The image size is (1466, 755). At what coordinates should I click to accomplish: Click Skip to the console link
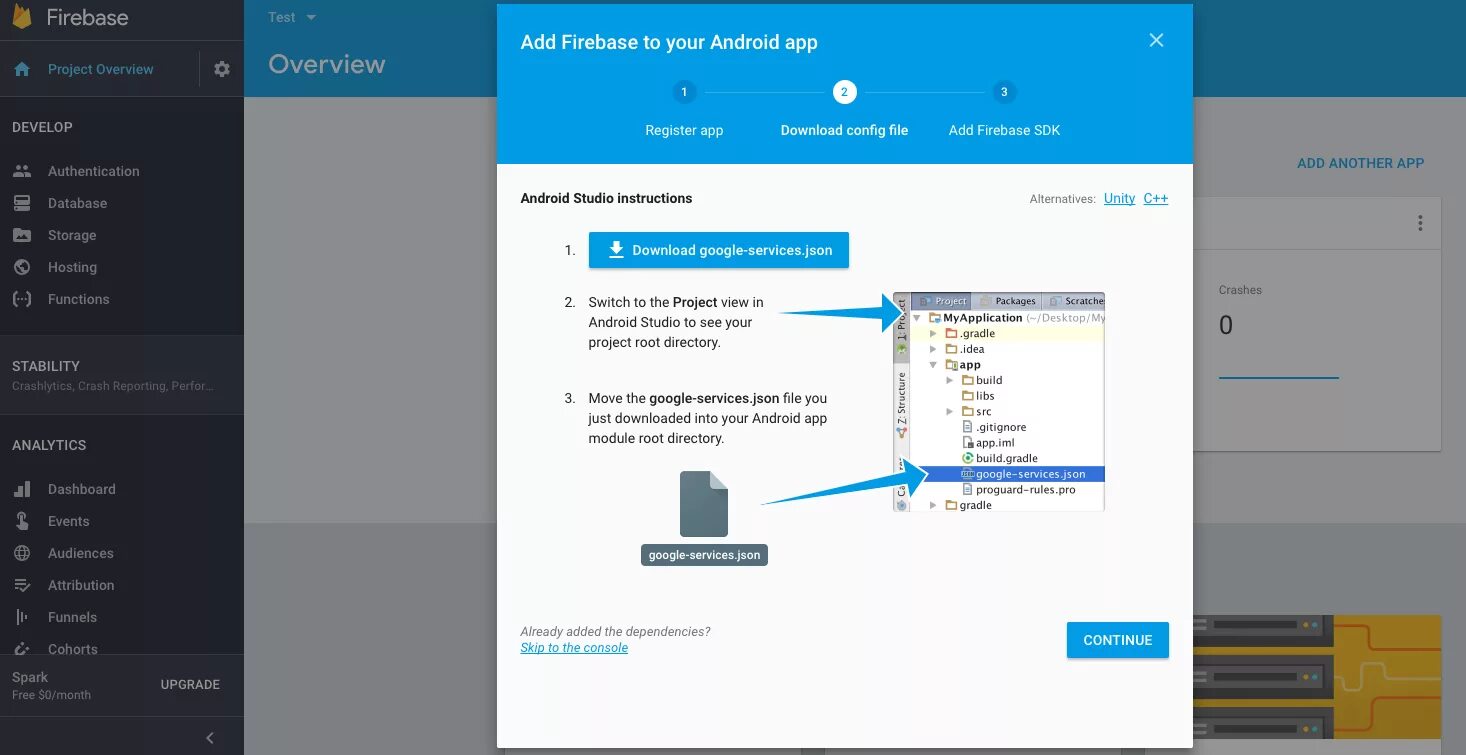tap(574, 648)
